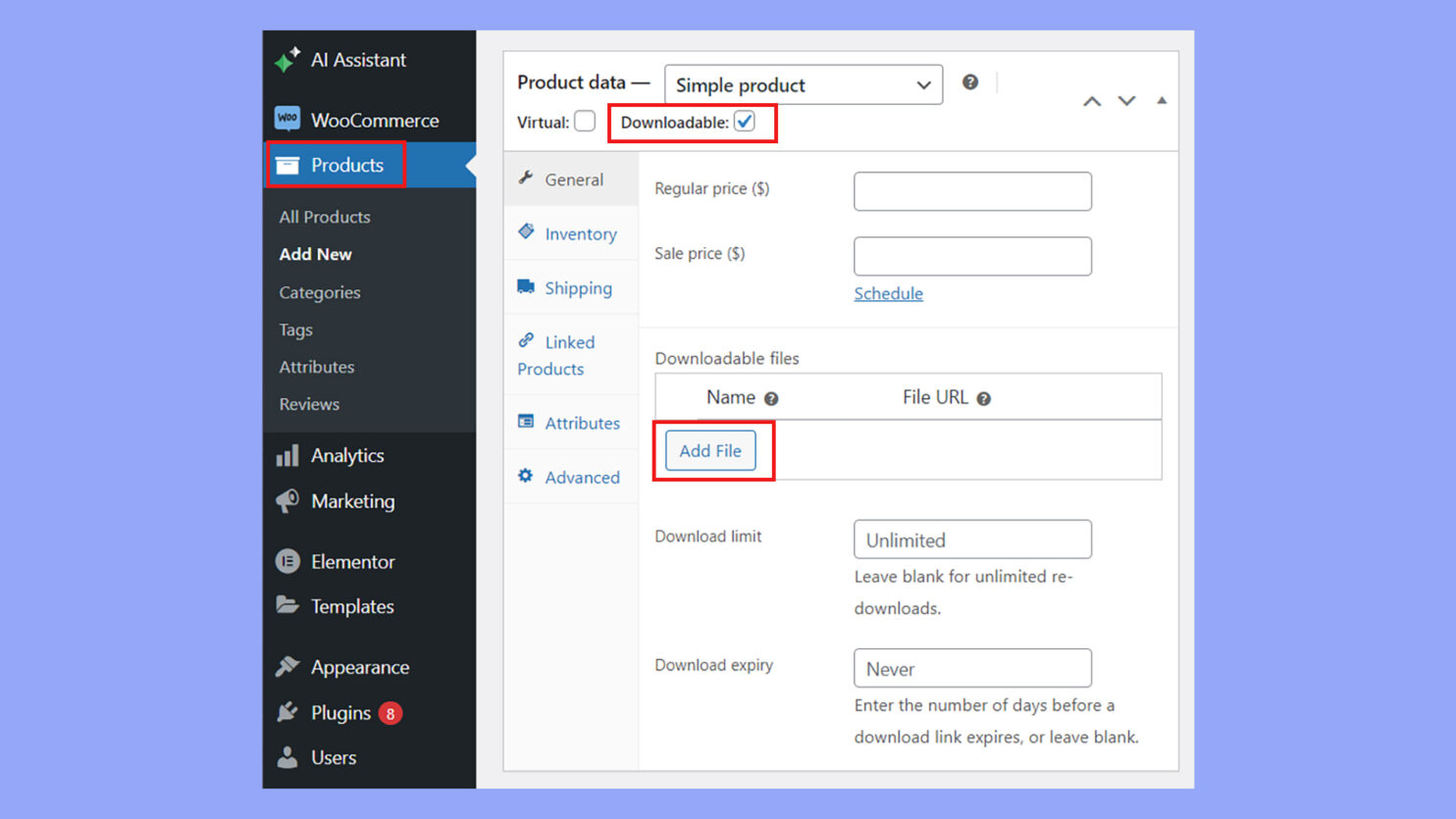Click the AI Assistant sparkle icon

click(286, 59)
